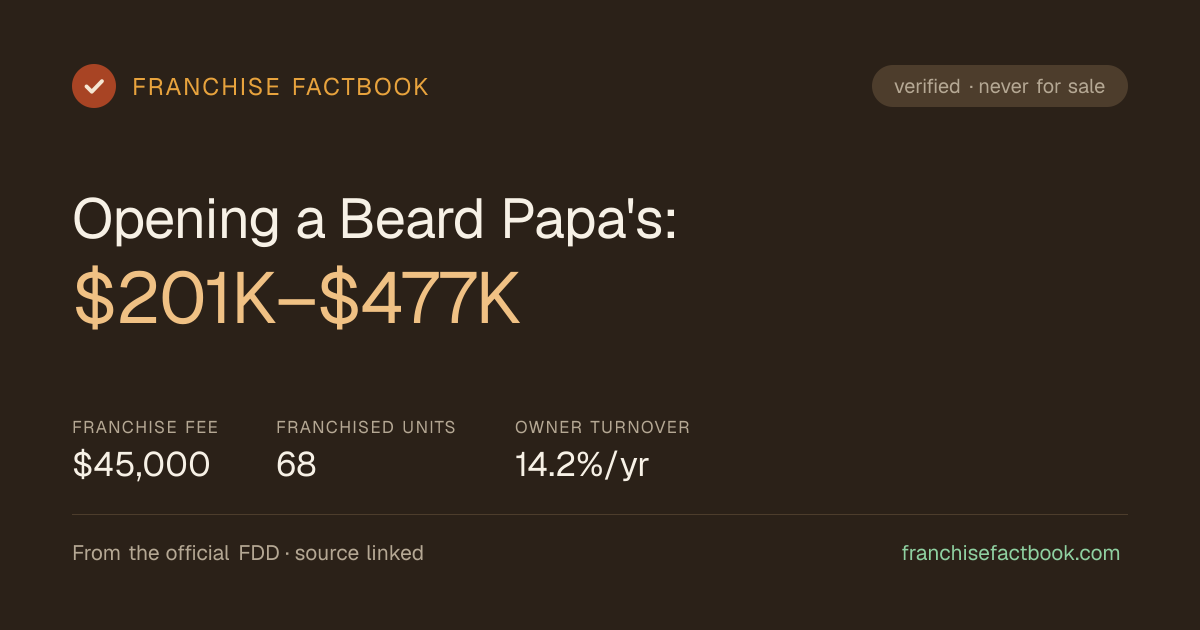
Task: Select the $201K–$477K investment range
Action: [x=297, y=299]
